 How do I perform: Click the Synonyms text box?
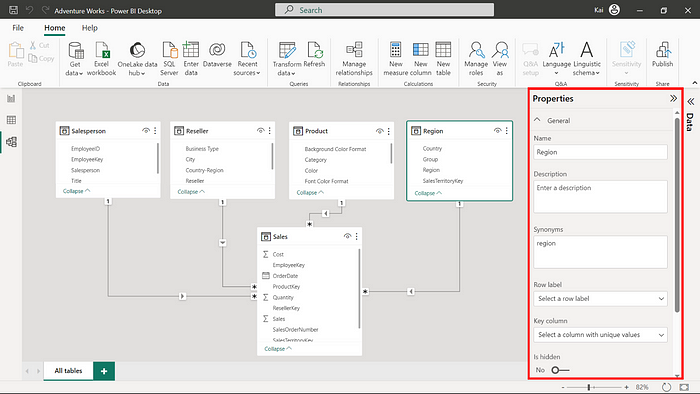point(600,252)
